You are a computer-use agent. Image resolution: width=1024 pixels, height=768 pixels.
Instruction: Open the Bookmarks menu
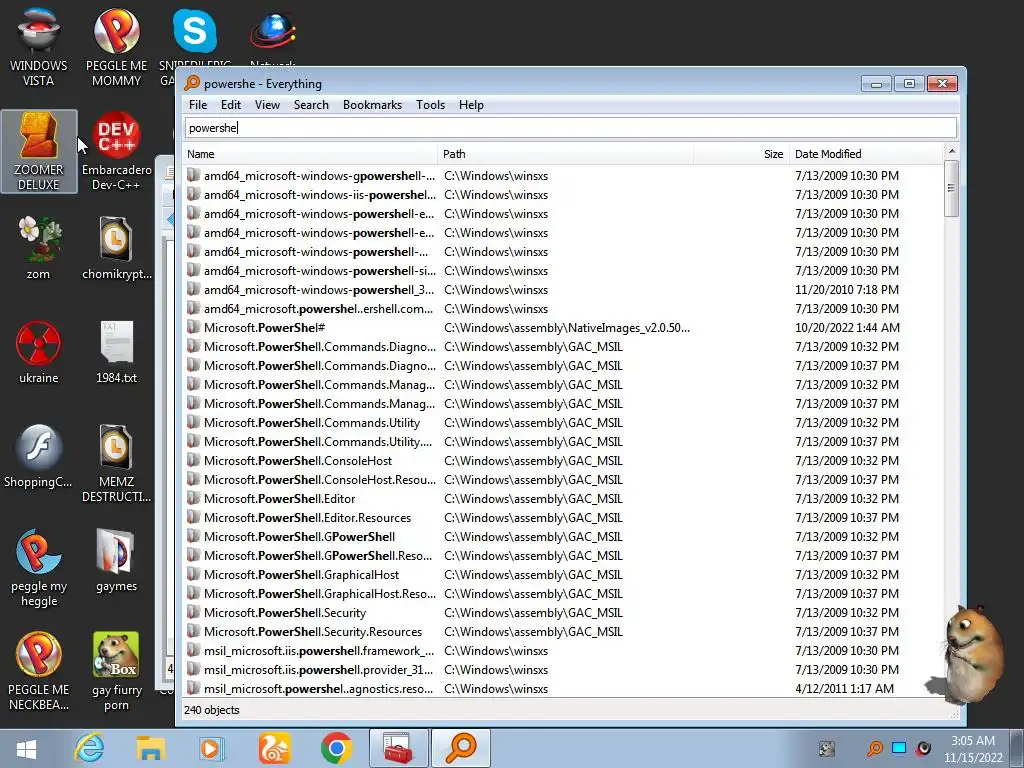[x=372, y=105]
